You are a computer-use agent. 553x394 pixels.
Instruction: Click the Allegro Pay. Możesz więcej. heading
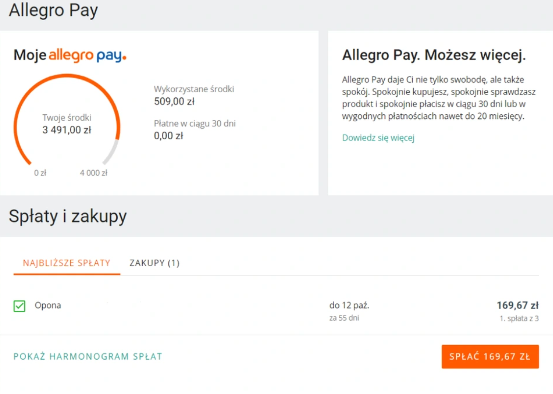pyautogui.click(x=434, y=55)
